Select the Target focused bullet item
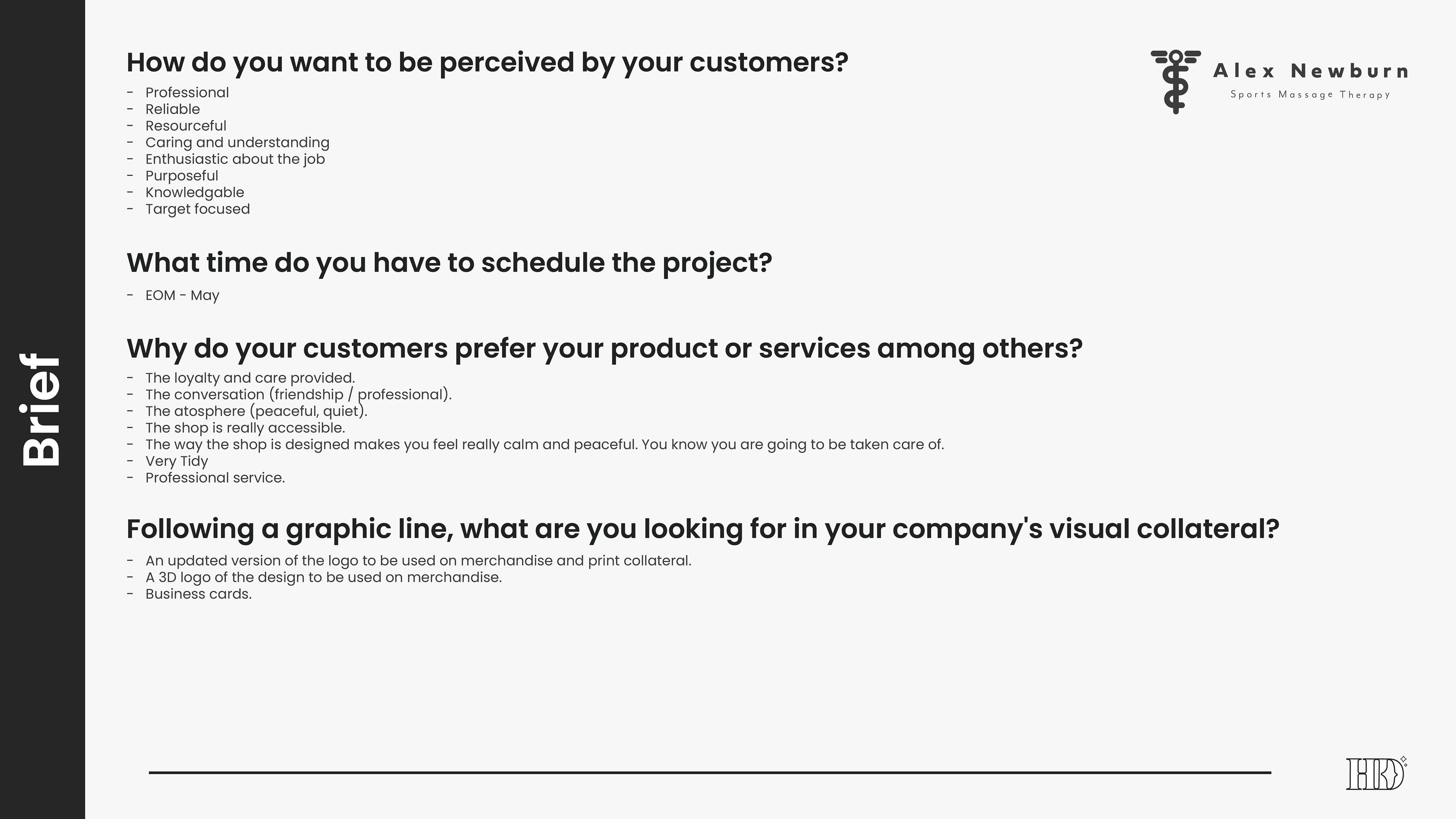Screen dimensions: 1456x819 point(197,209)
